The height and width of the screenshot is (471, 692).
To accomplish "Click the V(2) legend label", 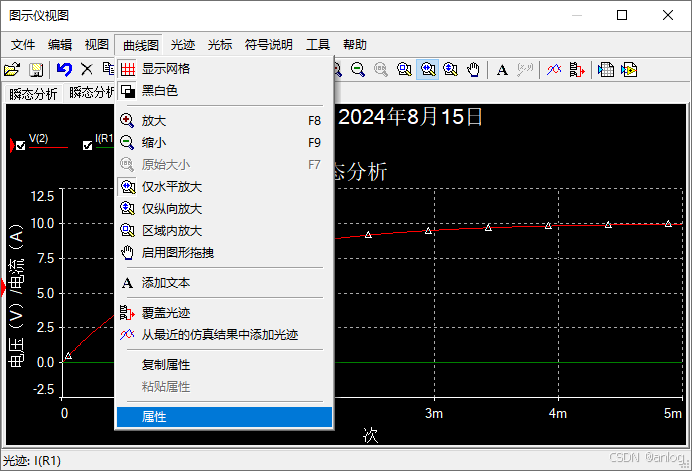I will point(38,139).
